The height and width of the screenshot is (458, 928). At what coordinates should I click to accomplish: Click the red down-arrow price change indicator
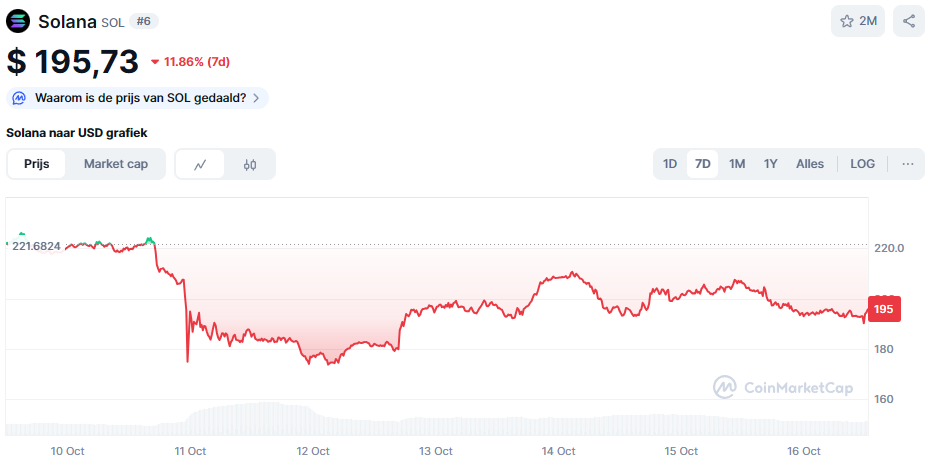pyautogui.click(x=155, y=62)
